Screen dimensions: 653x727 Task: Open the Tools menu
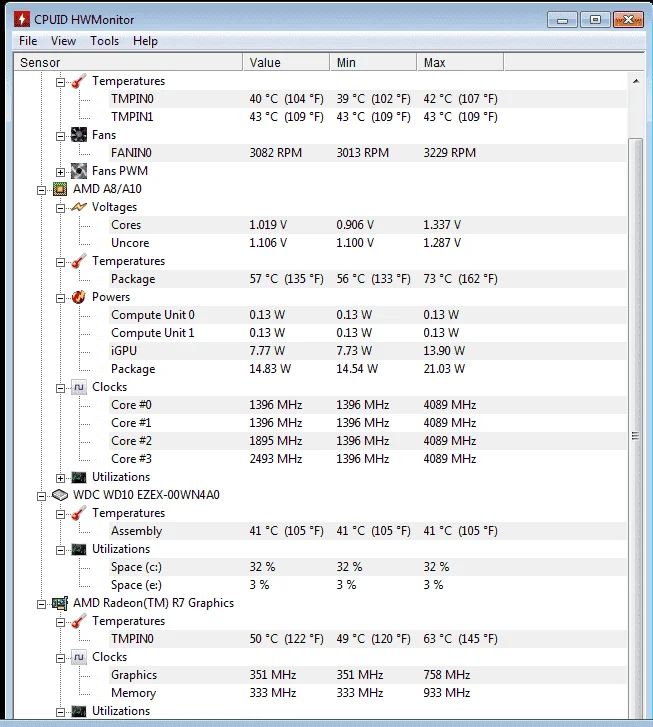(104, 41)
